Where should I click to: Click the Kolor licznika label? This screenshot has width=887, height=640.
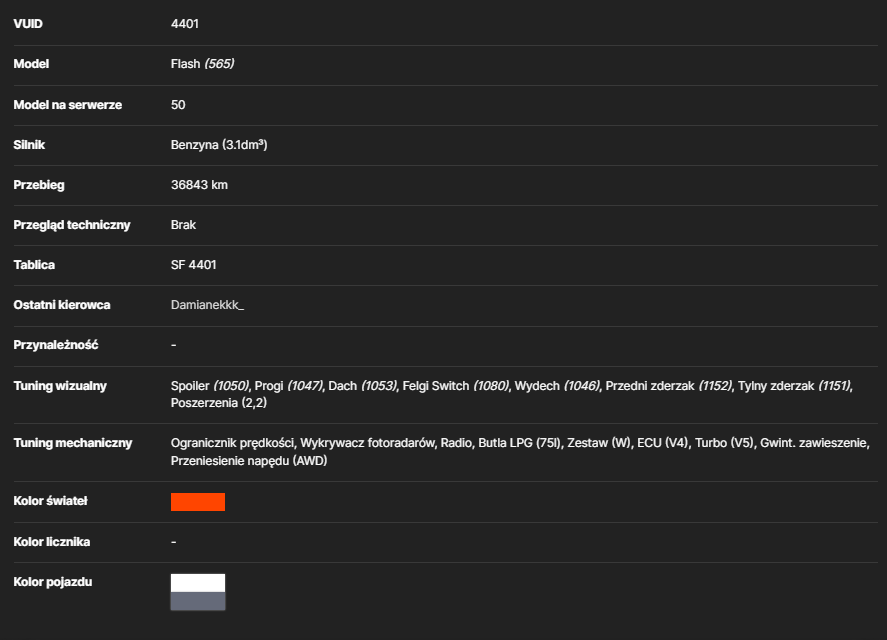click(51, 542)
